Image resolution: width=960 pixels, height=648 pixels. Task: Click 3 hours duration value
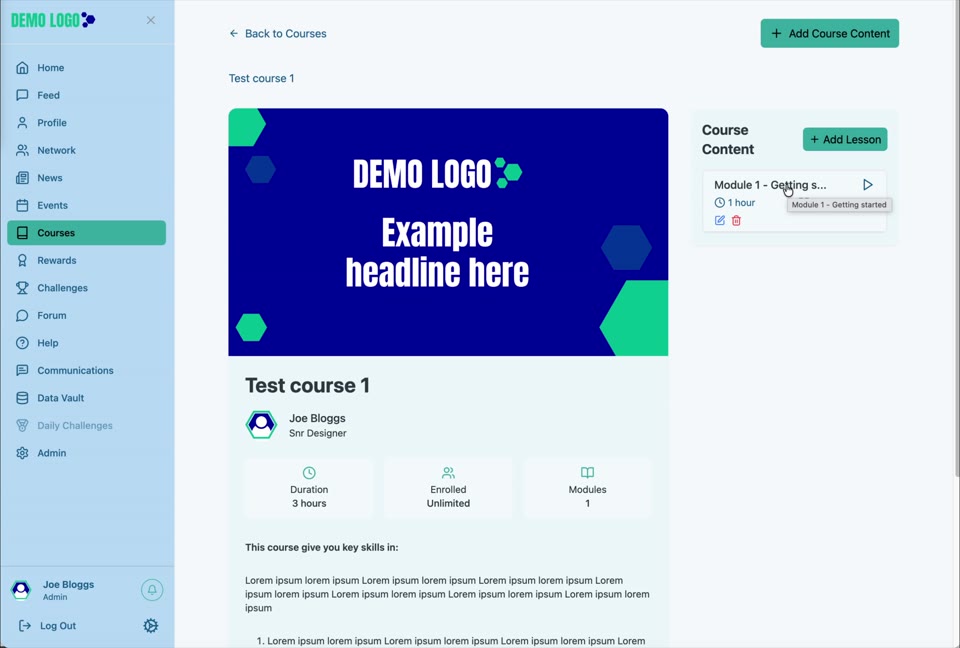tap(309, 503)
